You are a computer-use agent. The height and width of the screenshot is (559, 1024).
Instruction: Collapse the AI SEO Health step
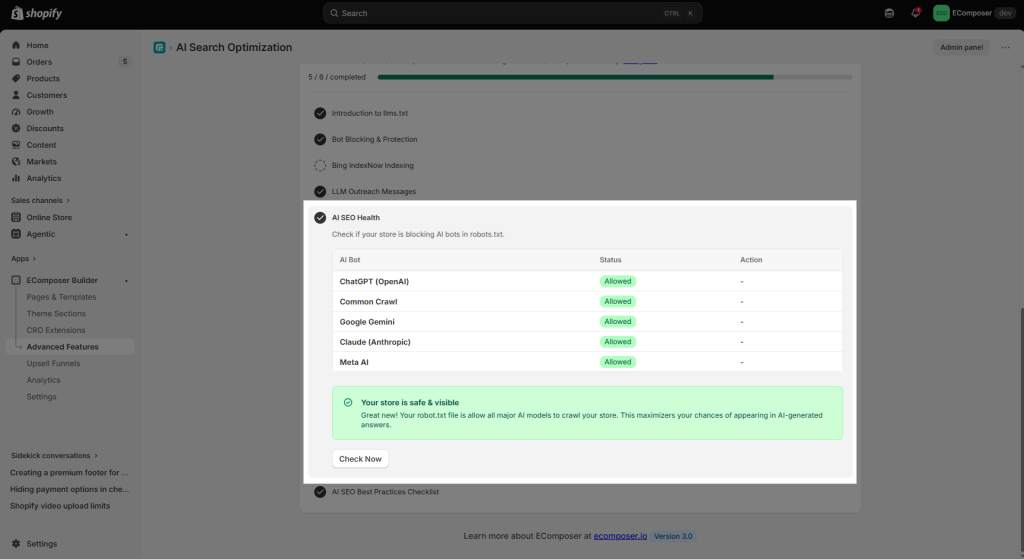click(x=355, y=217)
